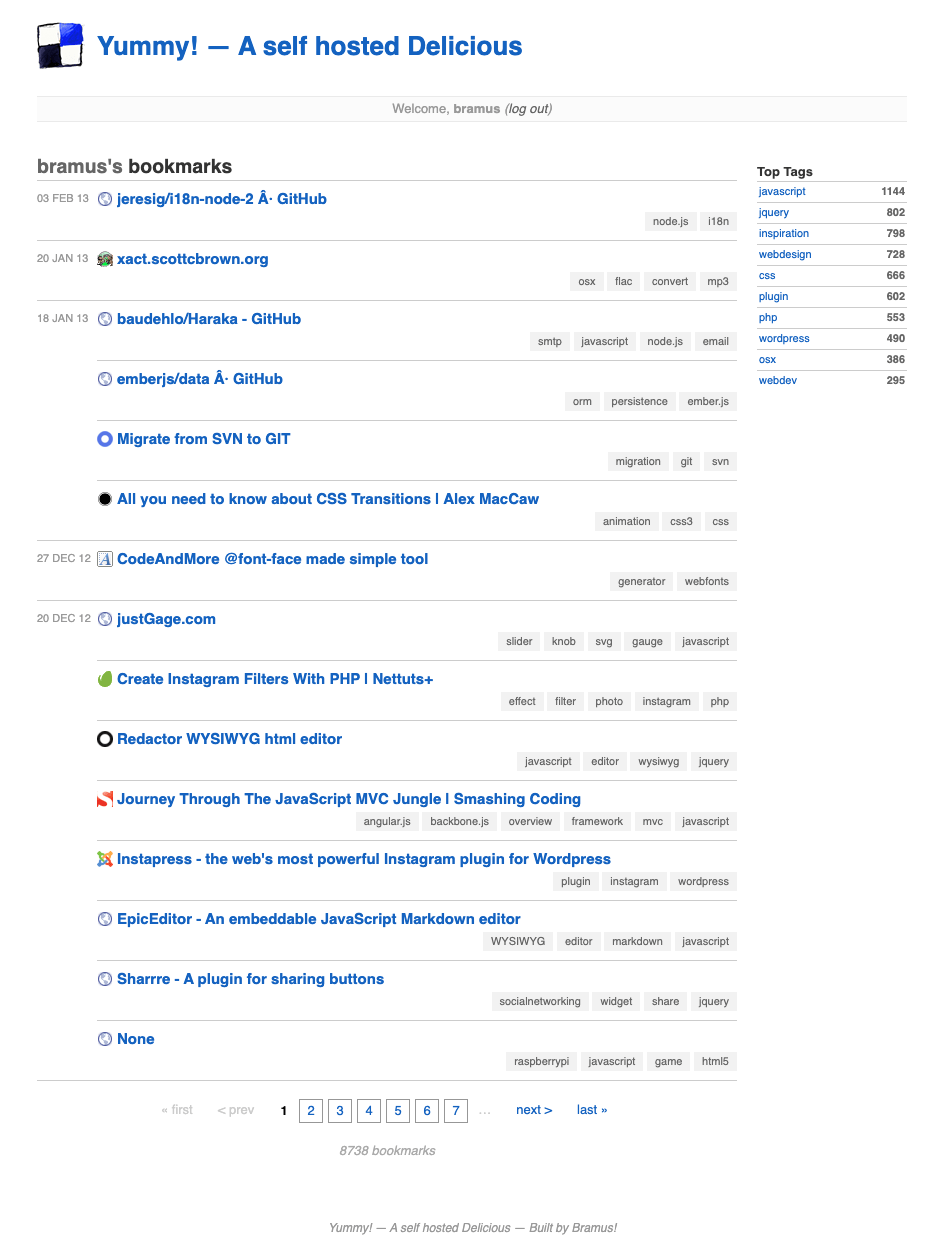The width and height of the screenshot is (927, 1253).
Task: Open the EpicEditor Markdown editor bookmark
Action: [318, 919]
